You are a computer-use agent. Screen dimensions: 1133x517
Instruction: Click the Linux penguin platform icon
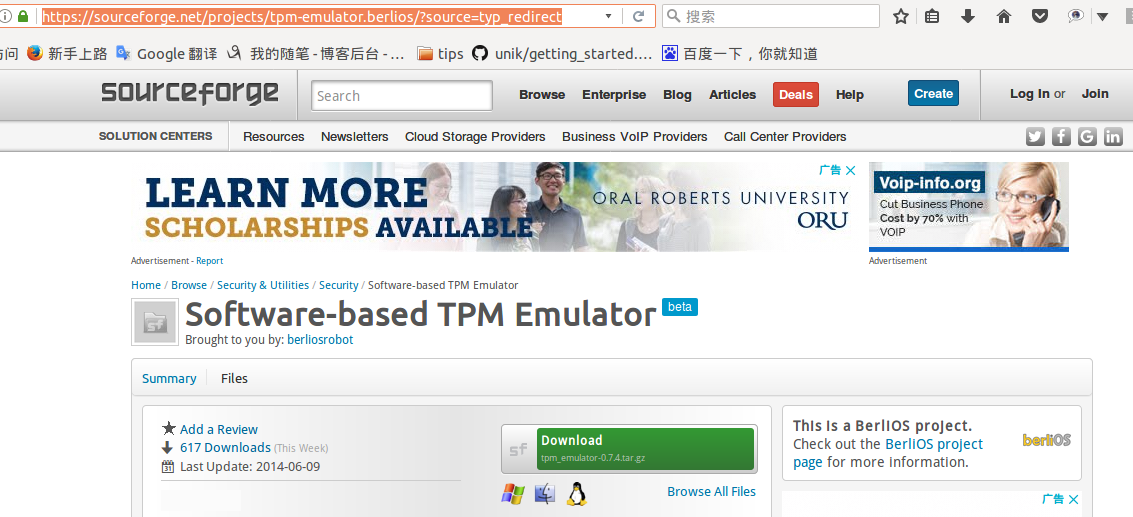click(576, 494)
